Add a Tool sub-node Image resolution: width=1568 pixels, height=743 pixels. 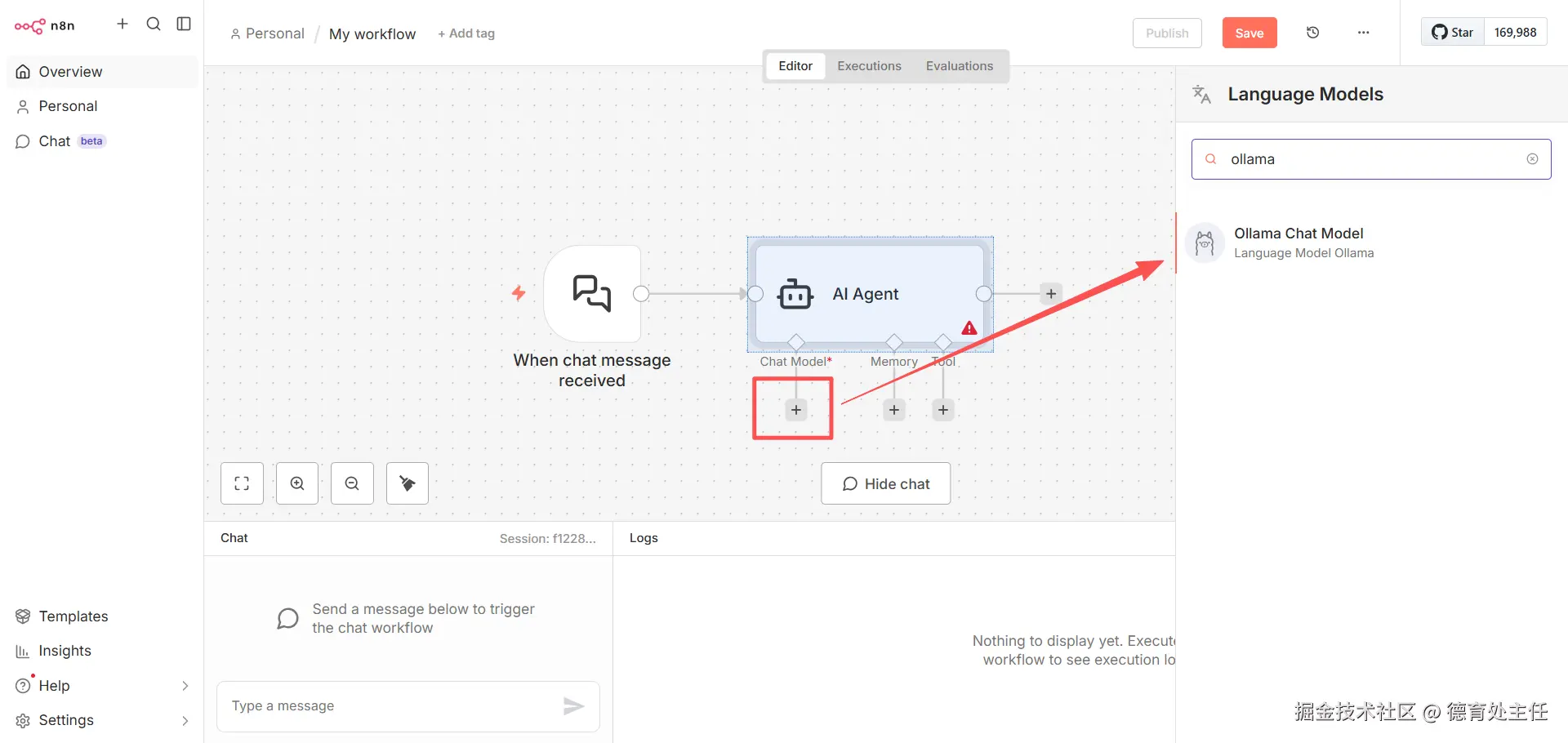943,410
